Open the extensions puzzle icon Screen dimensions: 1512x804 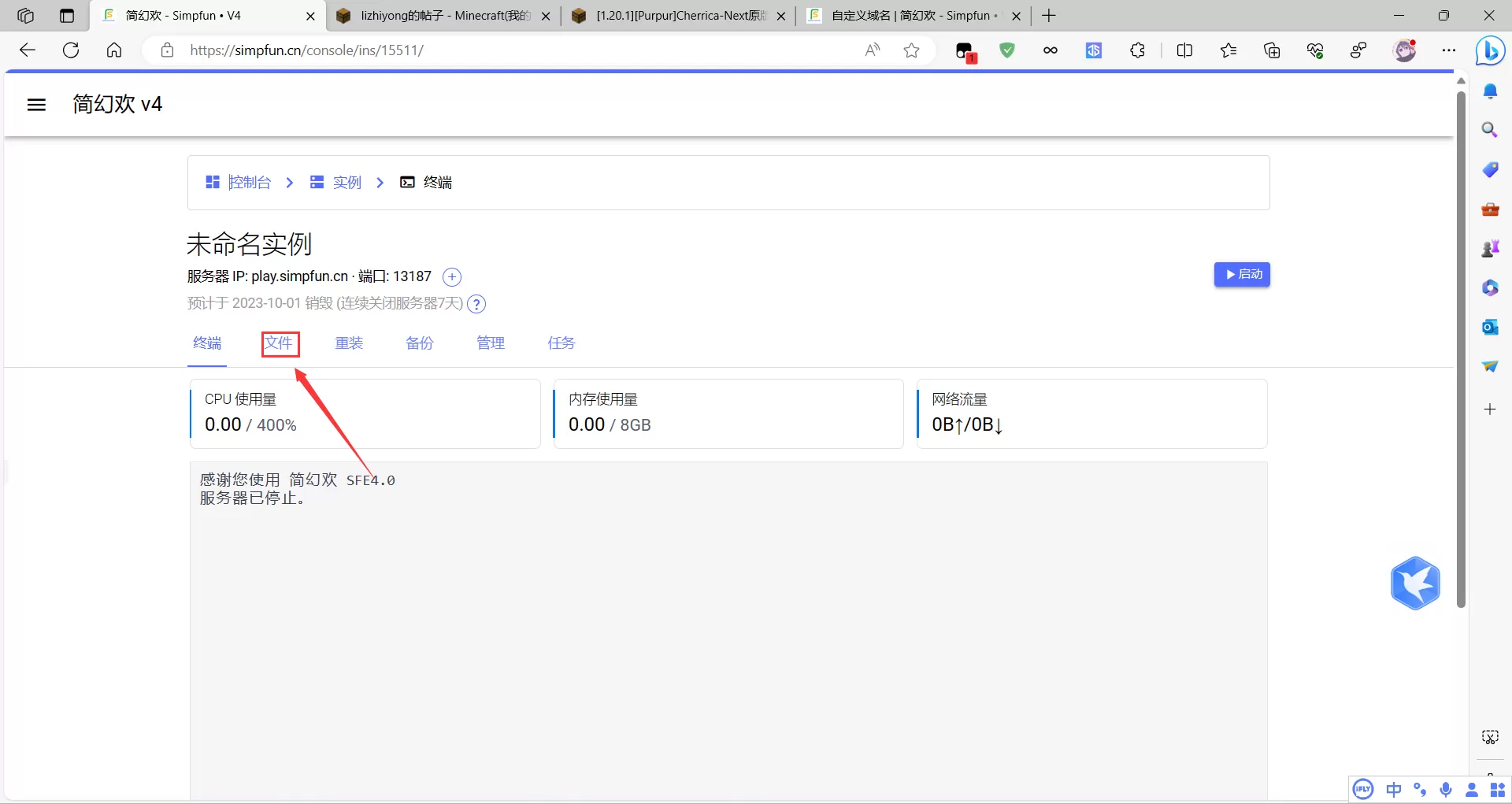pyautogui.click(x=1137, y=50)
